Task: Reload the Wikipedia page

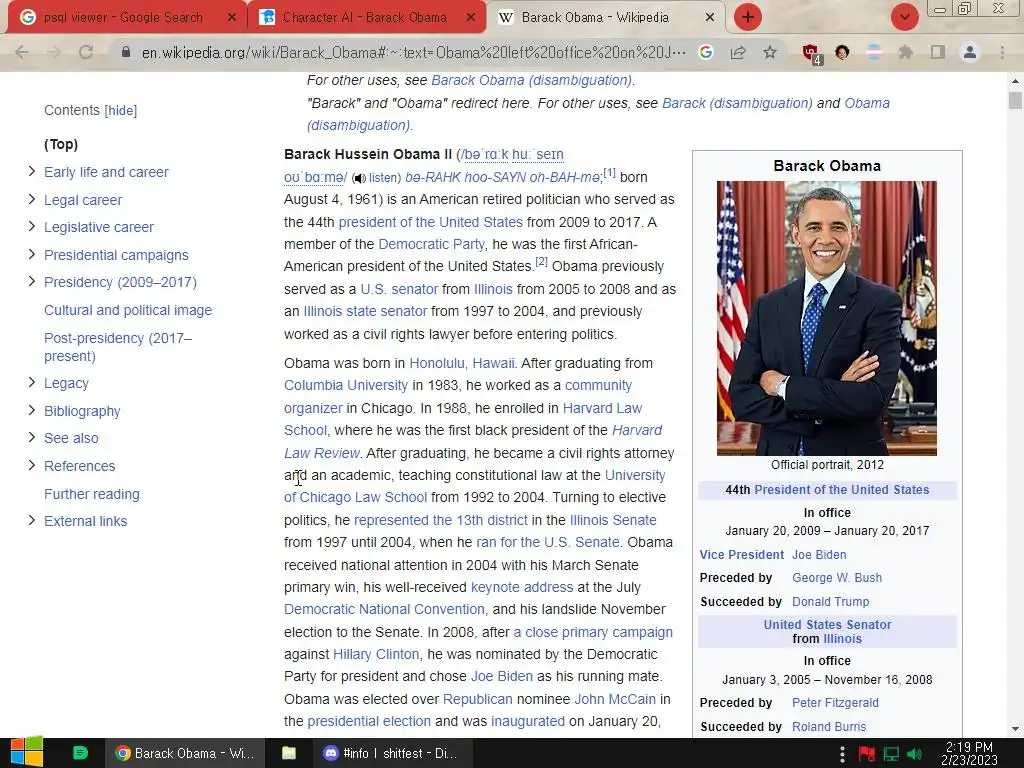Action: point(86,52)
